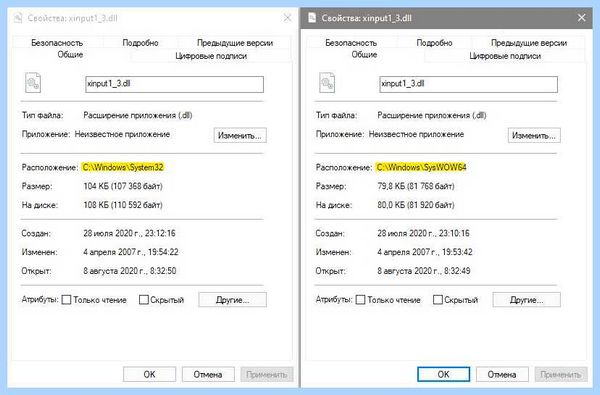
Task: Enable 'Только чтение' checkbox in the right window
Action: click(x=360, y=300)
